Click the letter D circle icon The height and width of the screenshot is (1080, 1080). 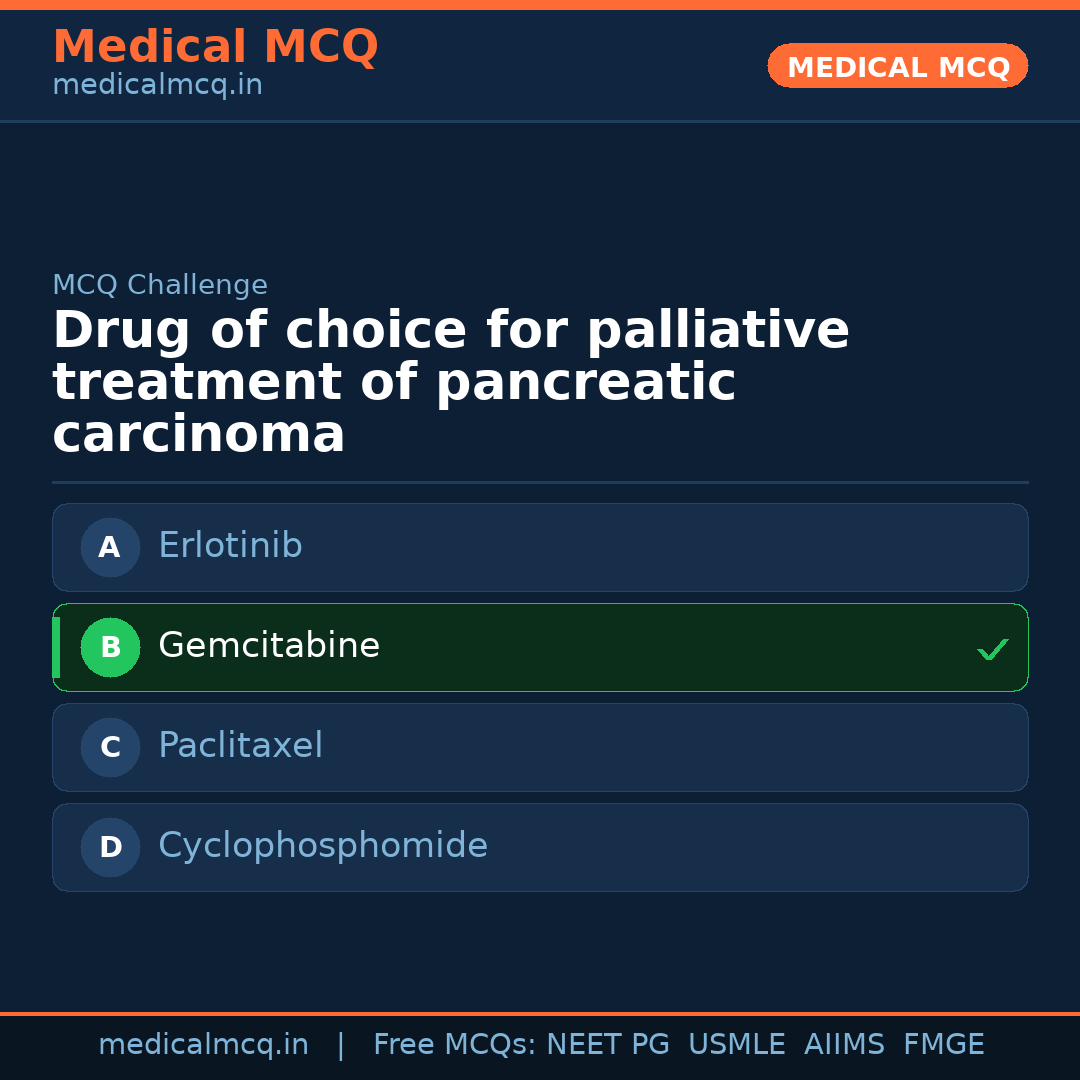110,847
